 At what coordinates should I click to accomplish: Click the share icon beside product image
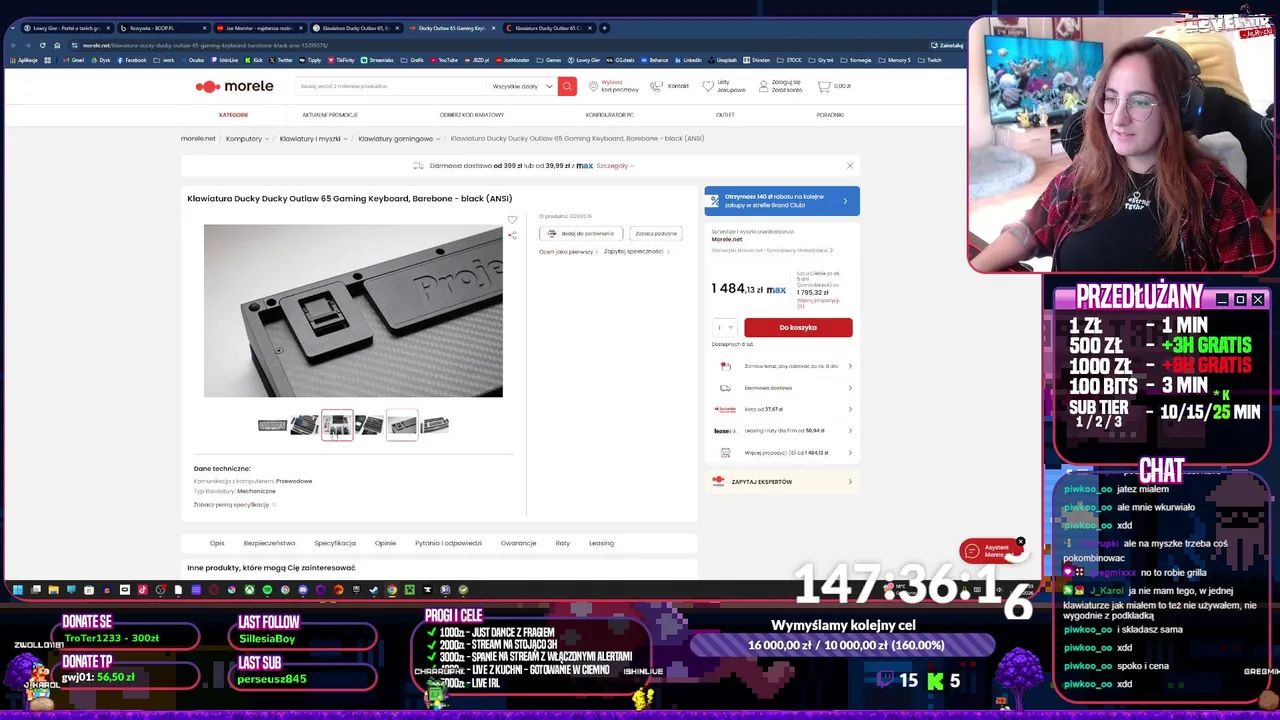tap(512, 235)
